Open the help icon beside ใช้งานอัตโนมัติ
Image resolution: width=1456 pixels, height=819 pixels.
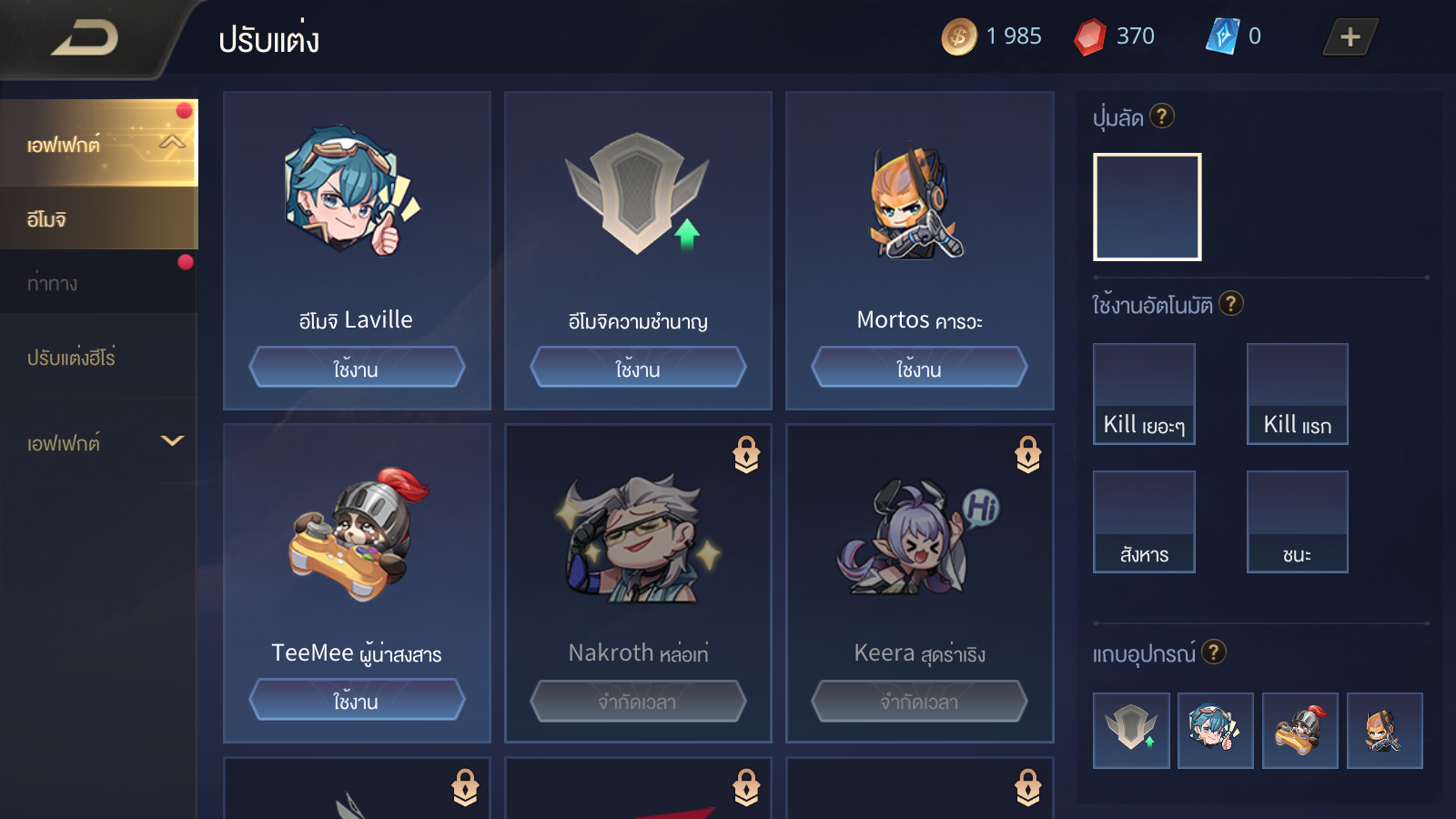pyautogui.click(x=1231, y=303)
